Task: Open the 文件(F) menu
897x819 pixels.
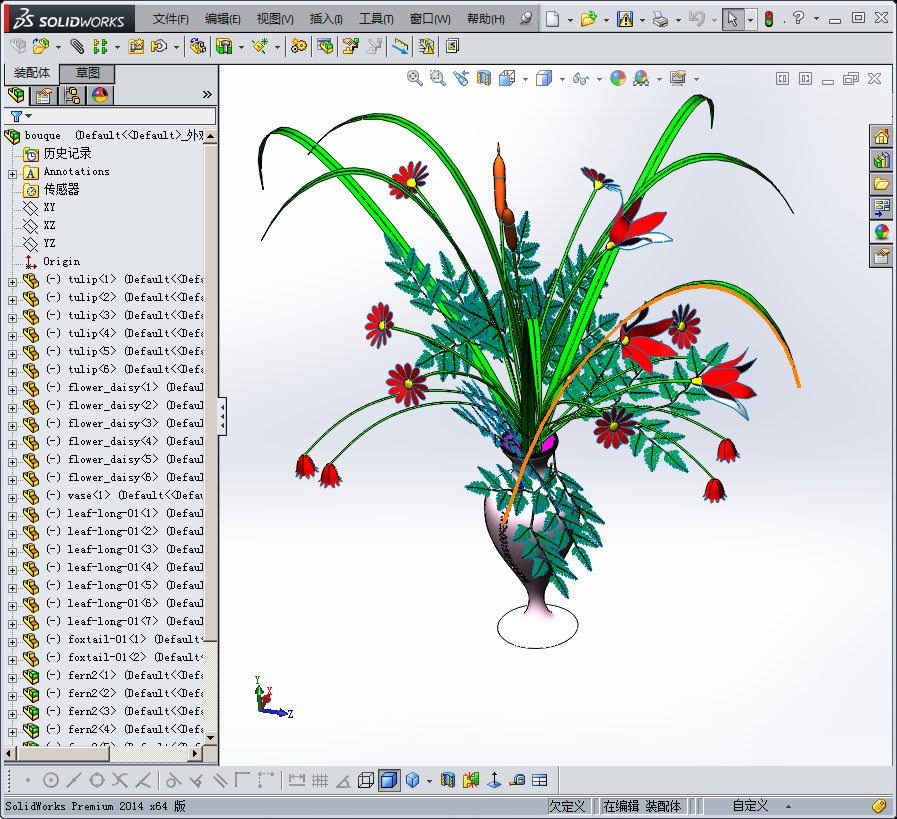Action: tap(170, 19)
